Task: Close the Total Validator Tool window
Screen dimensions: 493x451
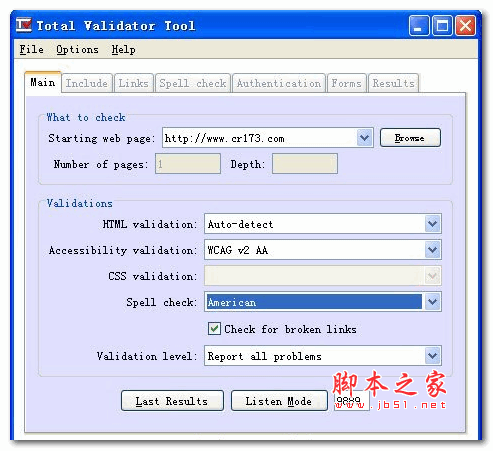Action: 465,25
